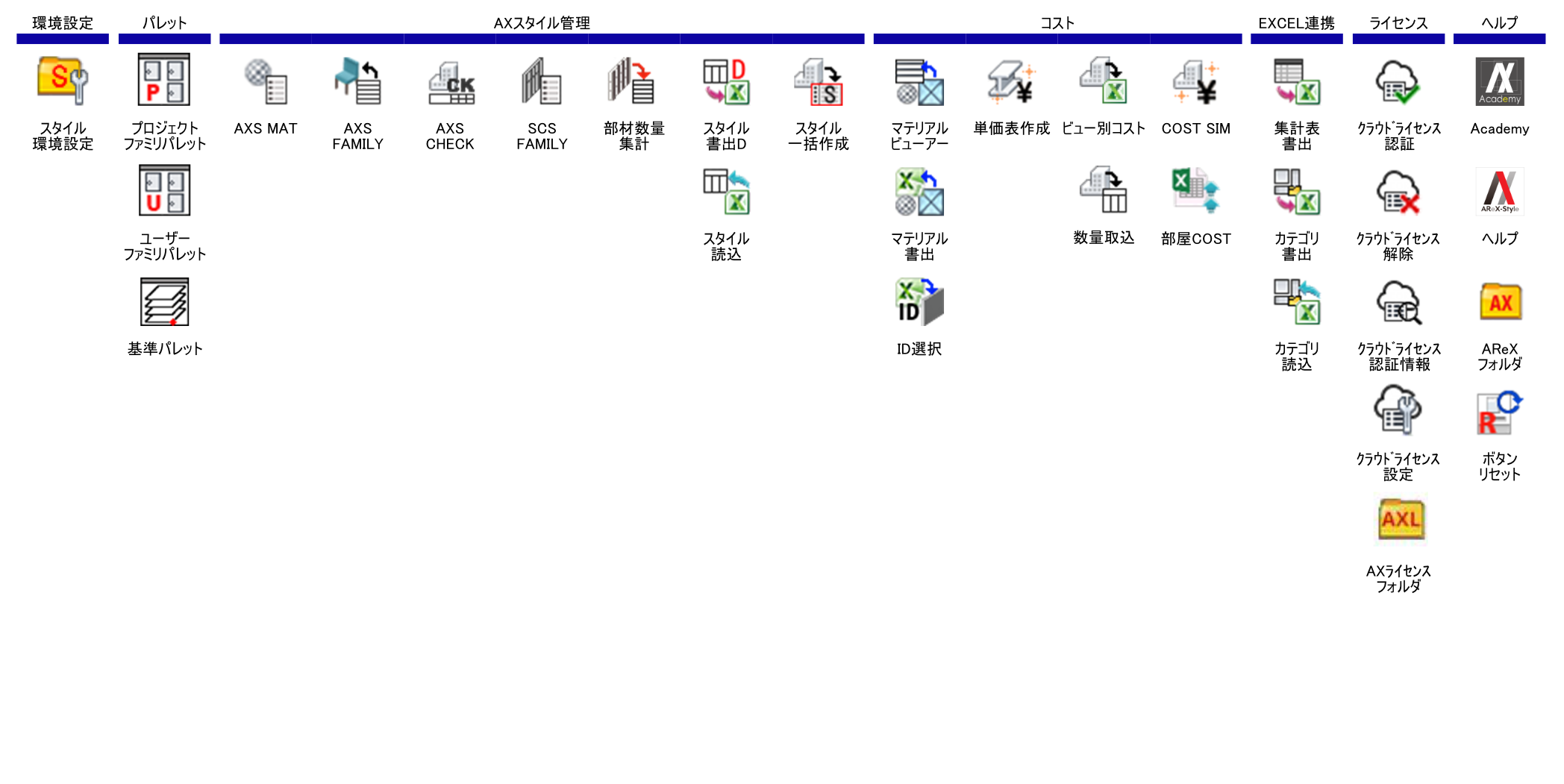The image size is (1564, 784).
Task: Start 部材数量集計 quantity tally
Action: click(634, 81)
